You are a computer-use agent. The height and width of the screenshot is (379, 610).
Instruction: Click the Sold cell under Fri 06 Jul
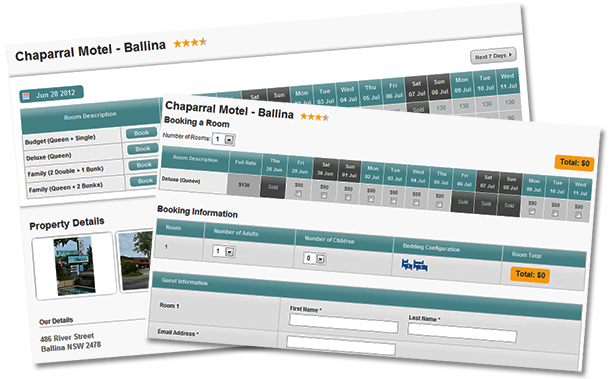(x=463, y=202)
